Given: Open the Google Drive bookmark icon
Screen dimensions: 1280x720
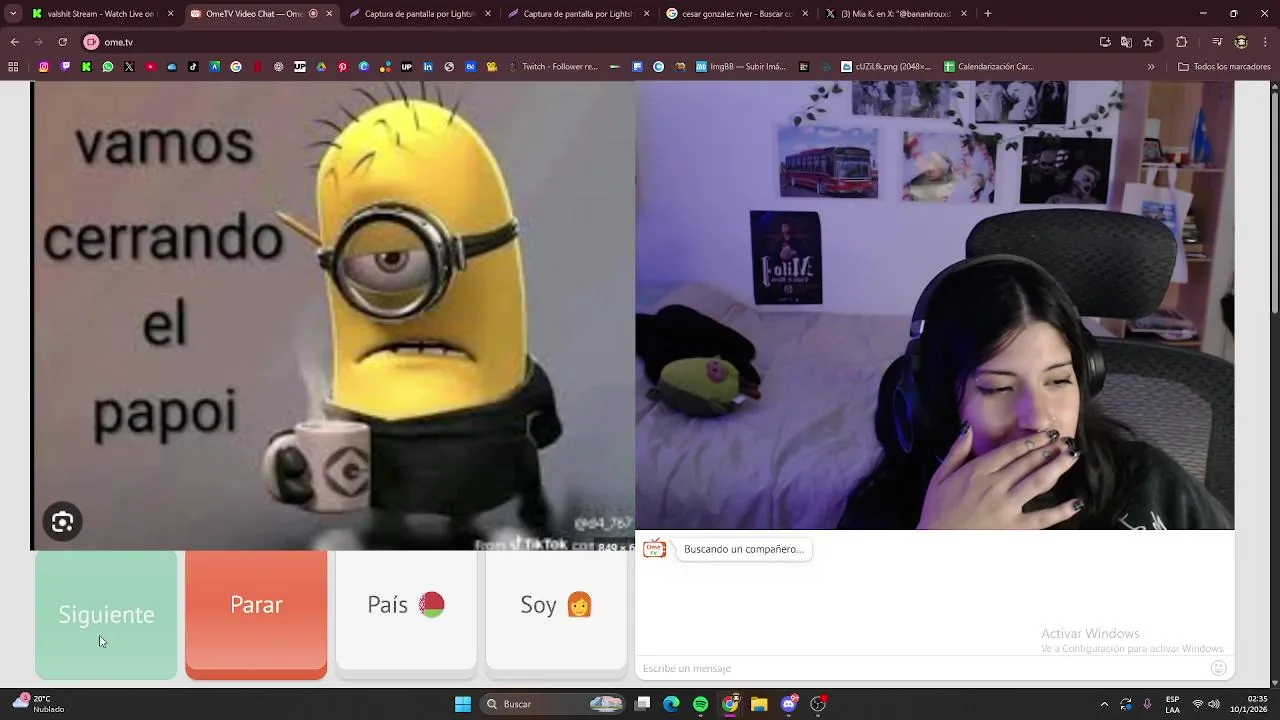Looking at the screenshot, I should tap(321, 67).
